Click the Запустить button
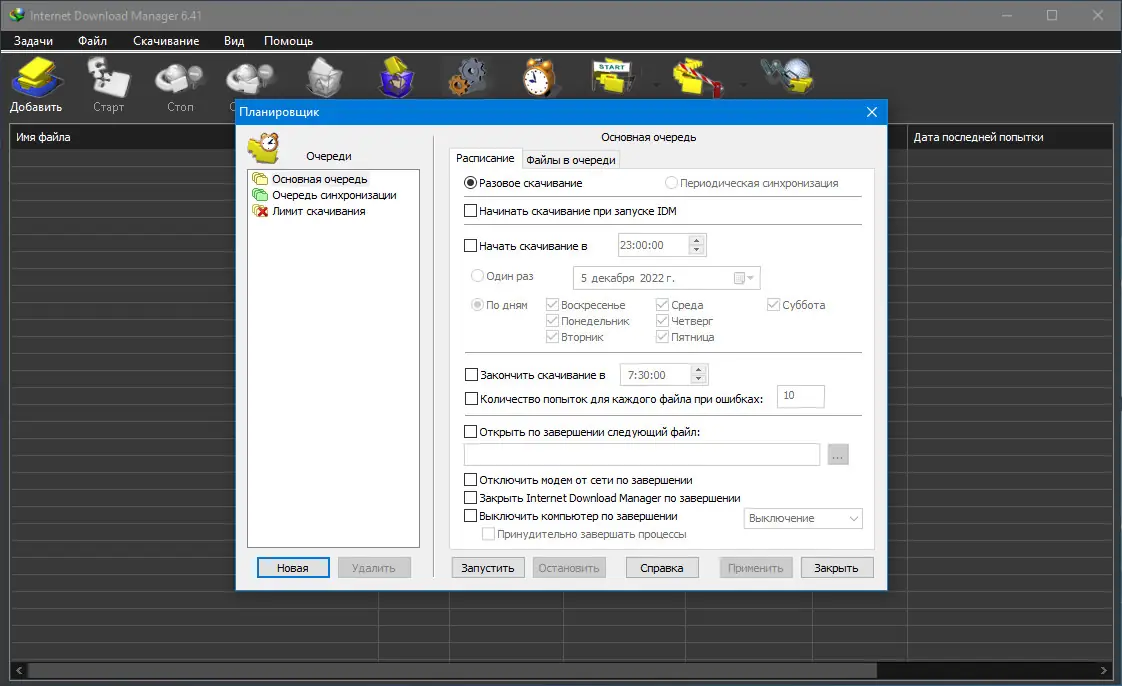This screenshot has width=1122, height=686. pyautogui.click(x=487, y=568)
